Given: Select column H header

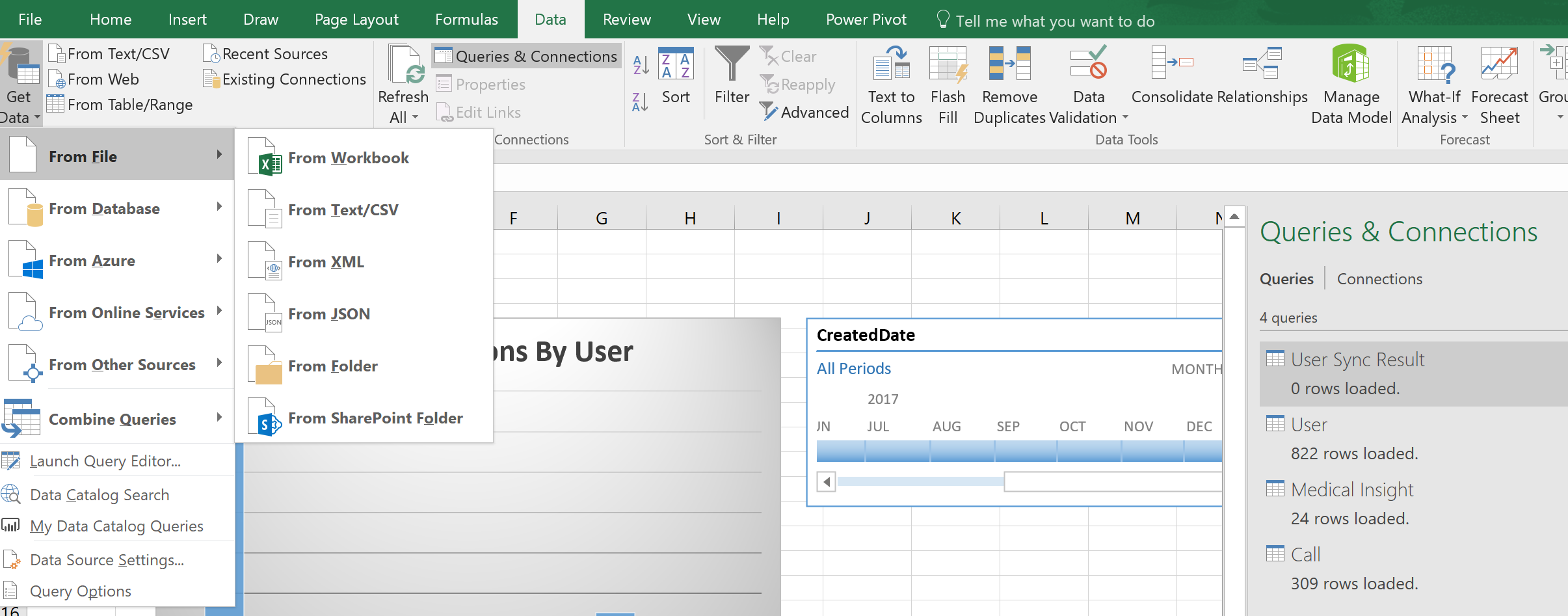Looking at the screenshot, I should click(690, 219).
